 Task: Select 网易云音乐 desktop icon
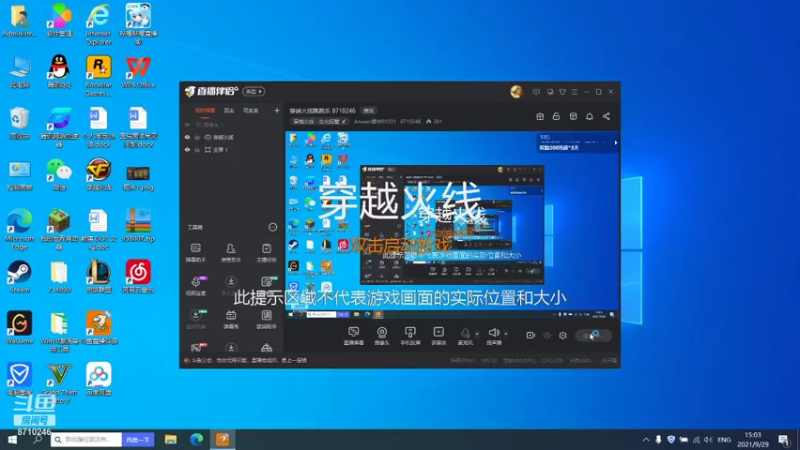pyautogui.click(x=138, y=277)
